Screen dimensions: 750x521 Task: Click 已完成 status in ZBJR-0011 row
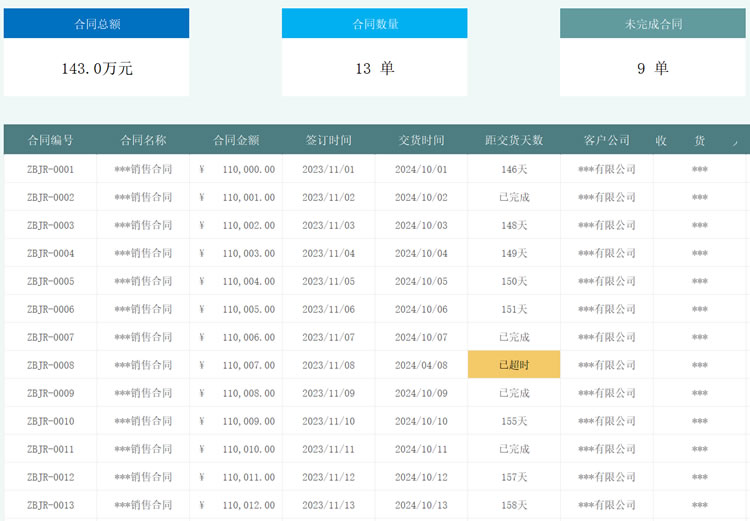pyautogui.click(x=514, y=449)
